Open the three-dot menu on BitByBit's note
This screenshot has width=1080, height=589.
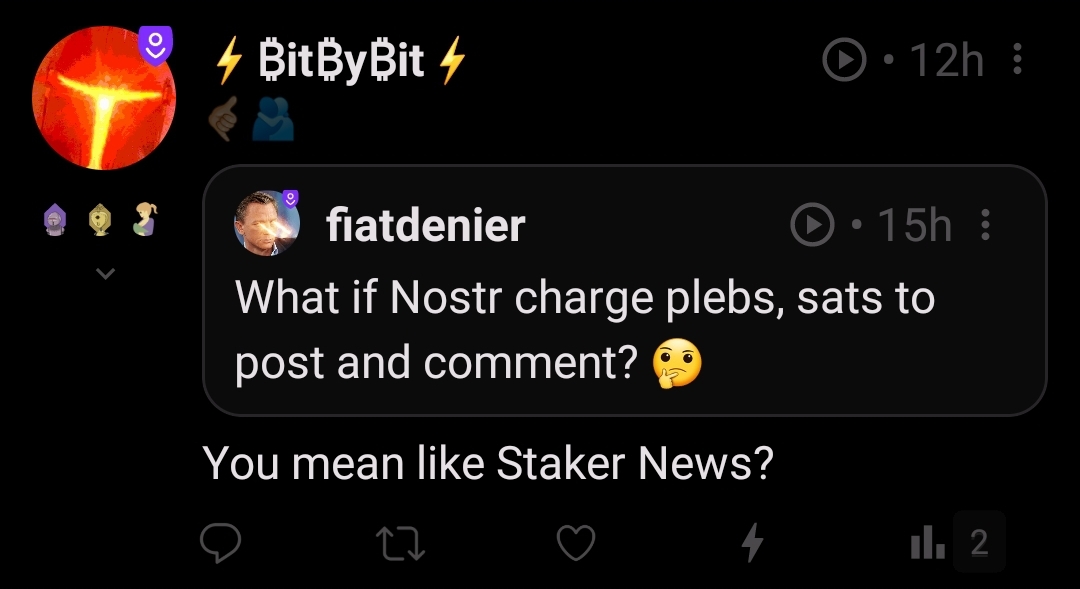(1017, 62)
